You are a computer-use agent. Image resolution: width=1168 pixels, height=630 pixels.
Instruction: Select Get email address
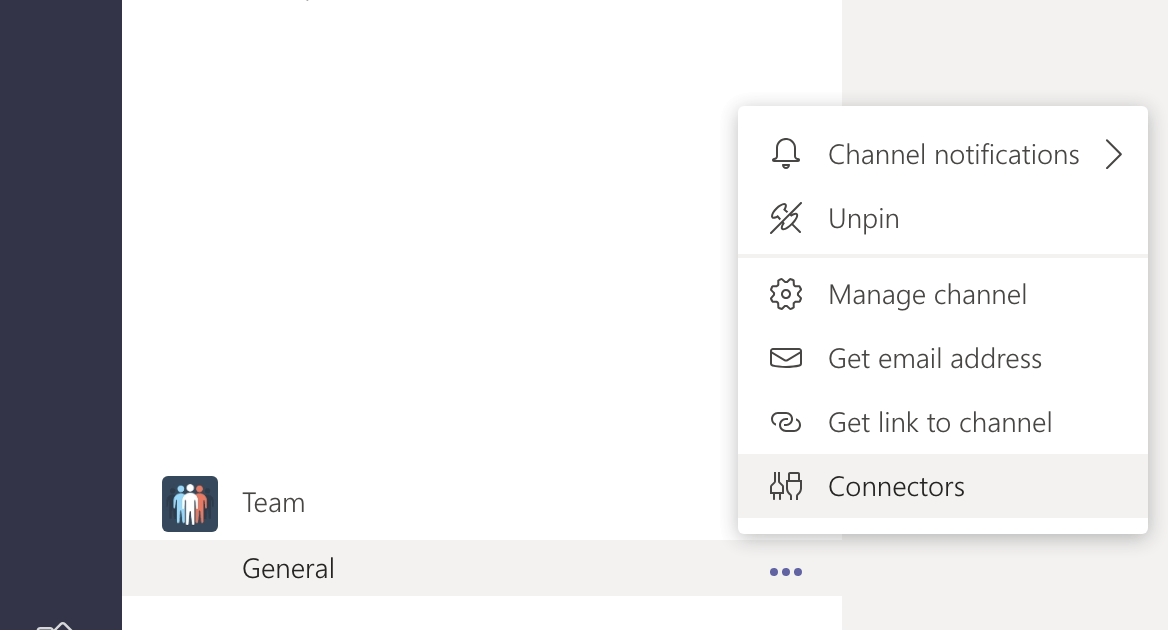942,358
